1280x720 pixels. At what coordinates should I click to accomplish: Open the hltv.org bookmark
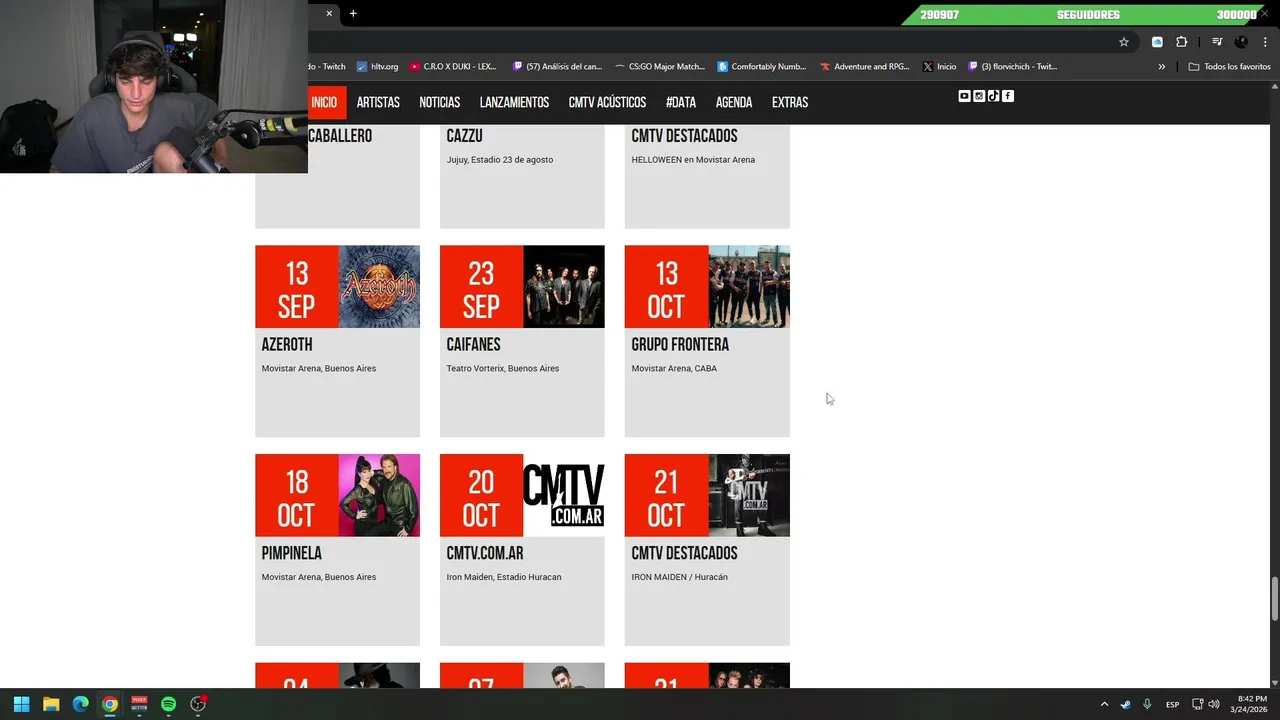pyautogui.click(x=376, y=67)
